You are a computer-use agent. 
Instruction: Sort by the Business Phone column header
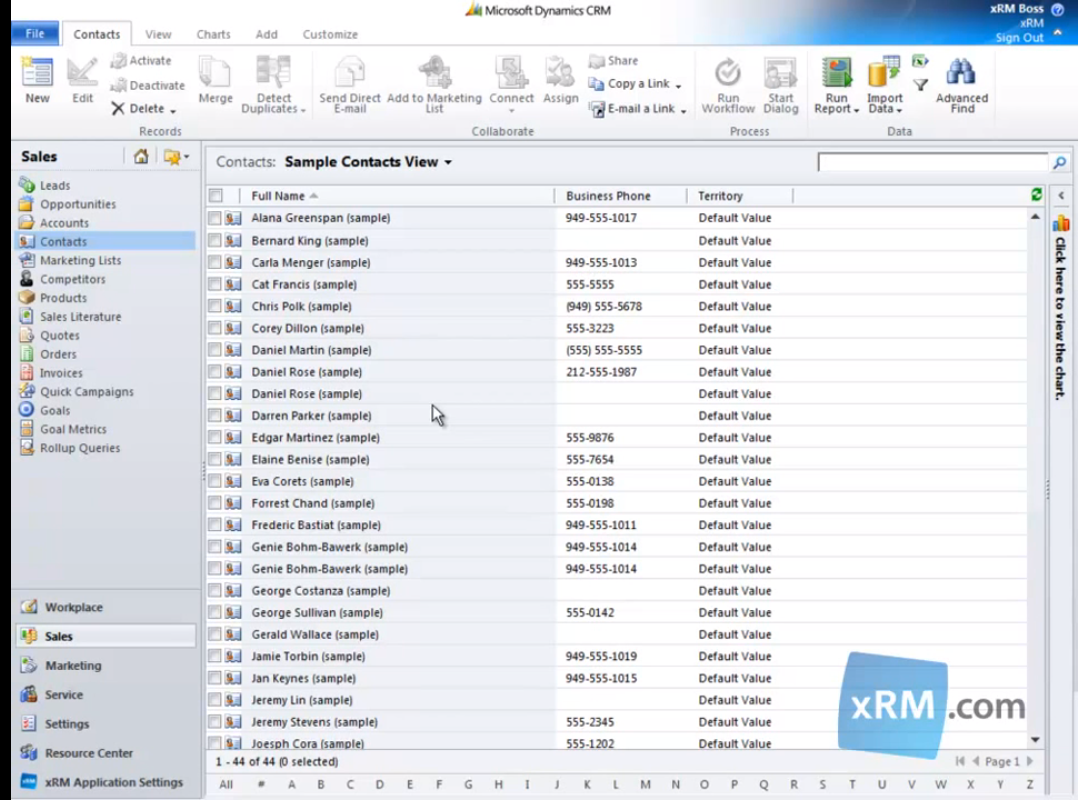(608, 196)
